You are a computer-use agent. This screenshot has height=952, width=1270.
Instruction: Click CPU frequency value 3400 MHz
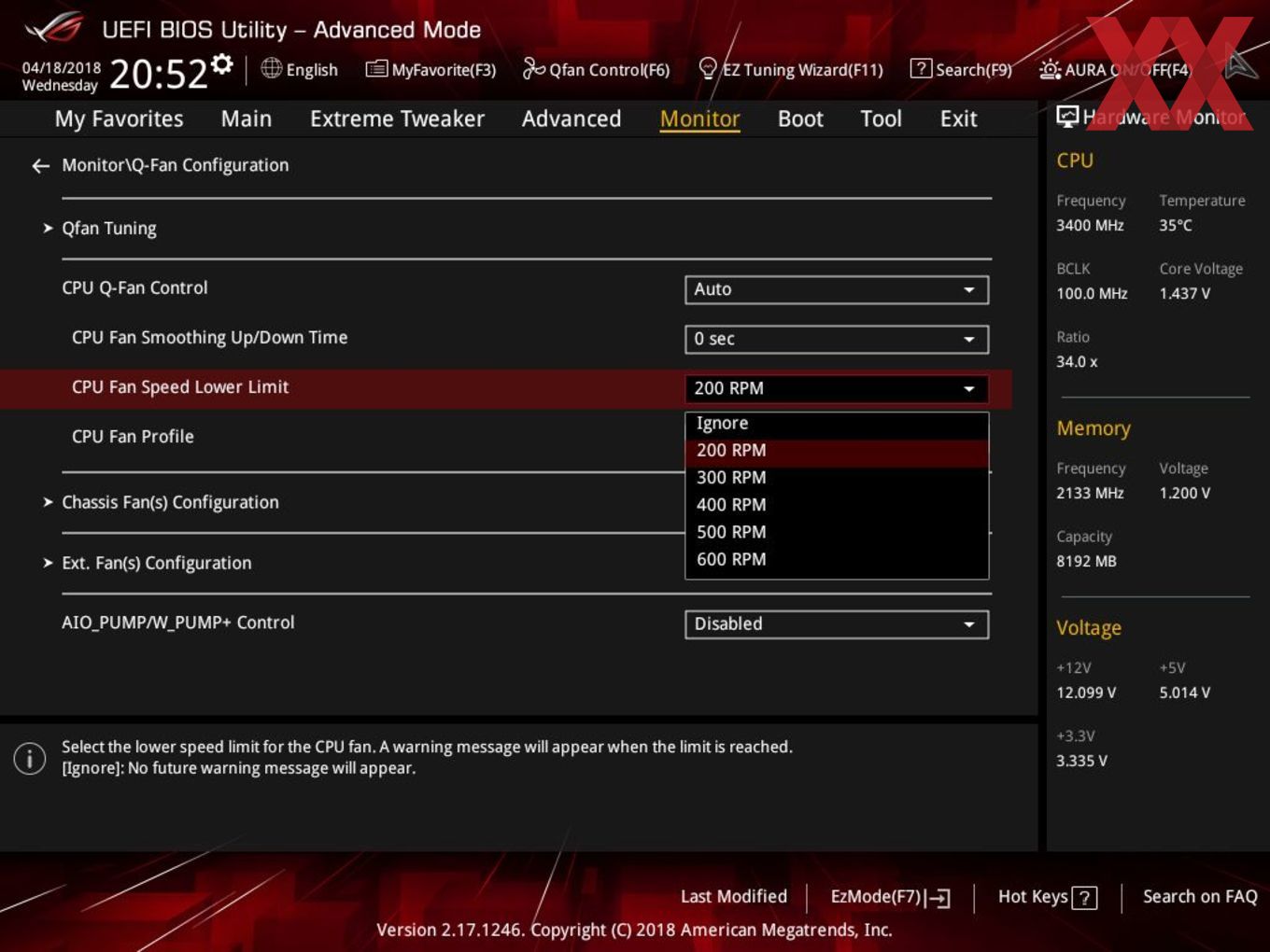[x=1090, y=225]
